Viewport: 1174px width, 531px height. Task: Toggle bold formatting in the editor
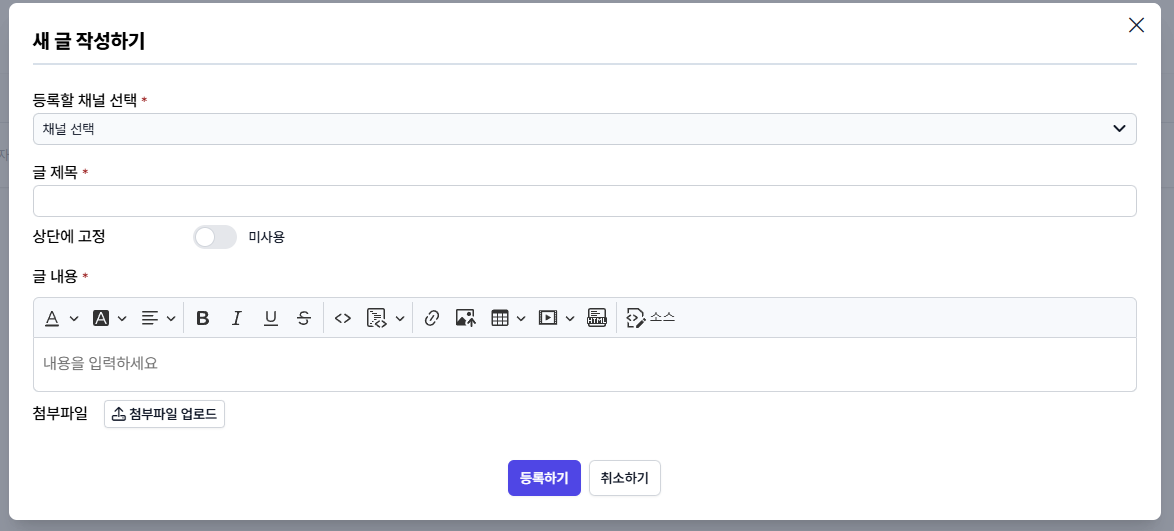(x=203, y=318)
